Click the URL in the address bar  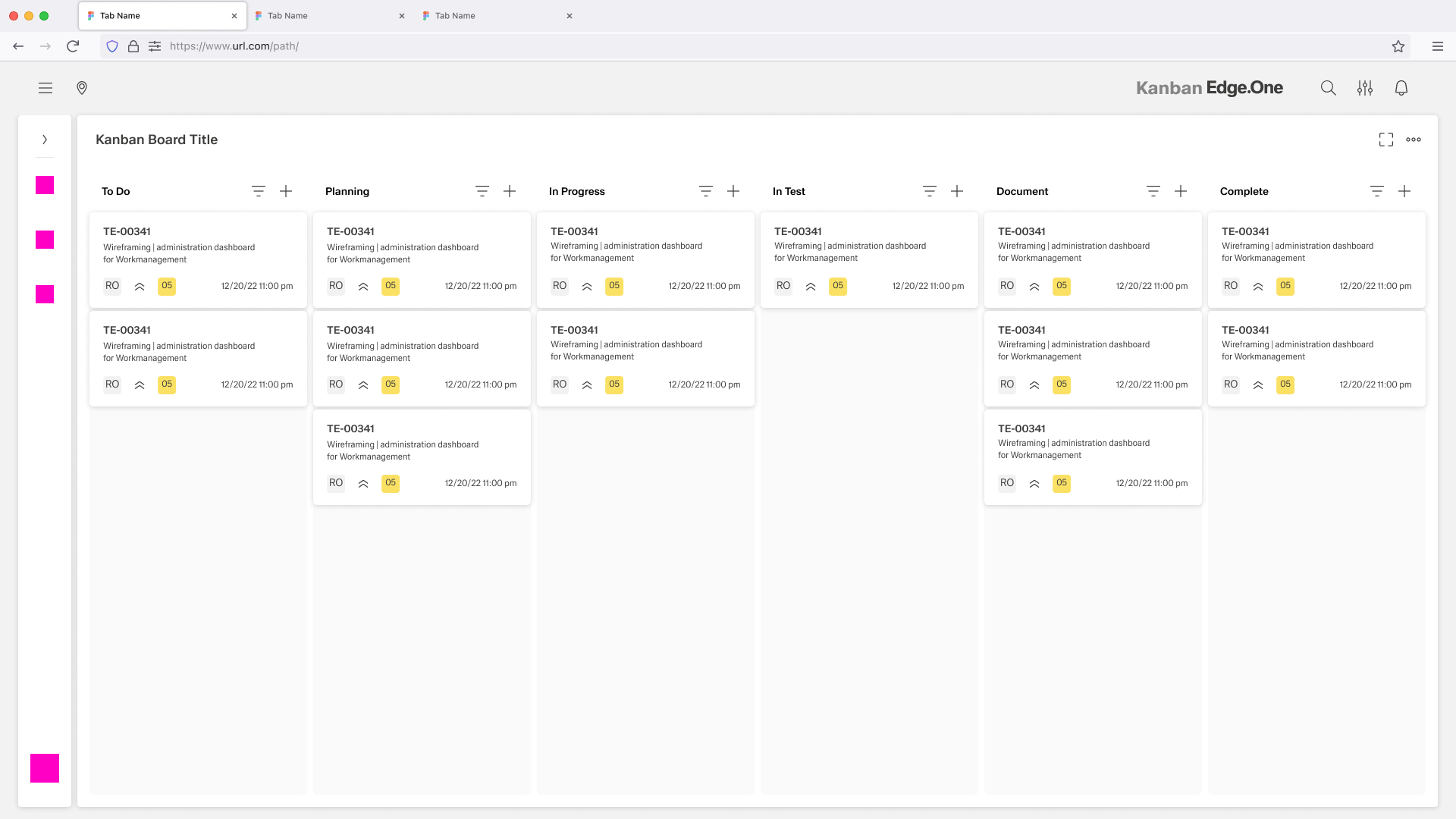[233, 46]
